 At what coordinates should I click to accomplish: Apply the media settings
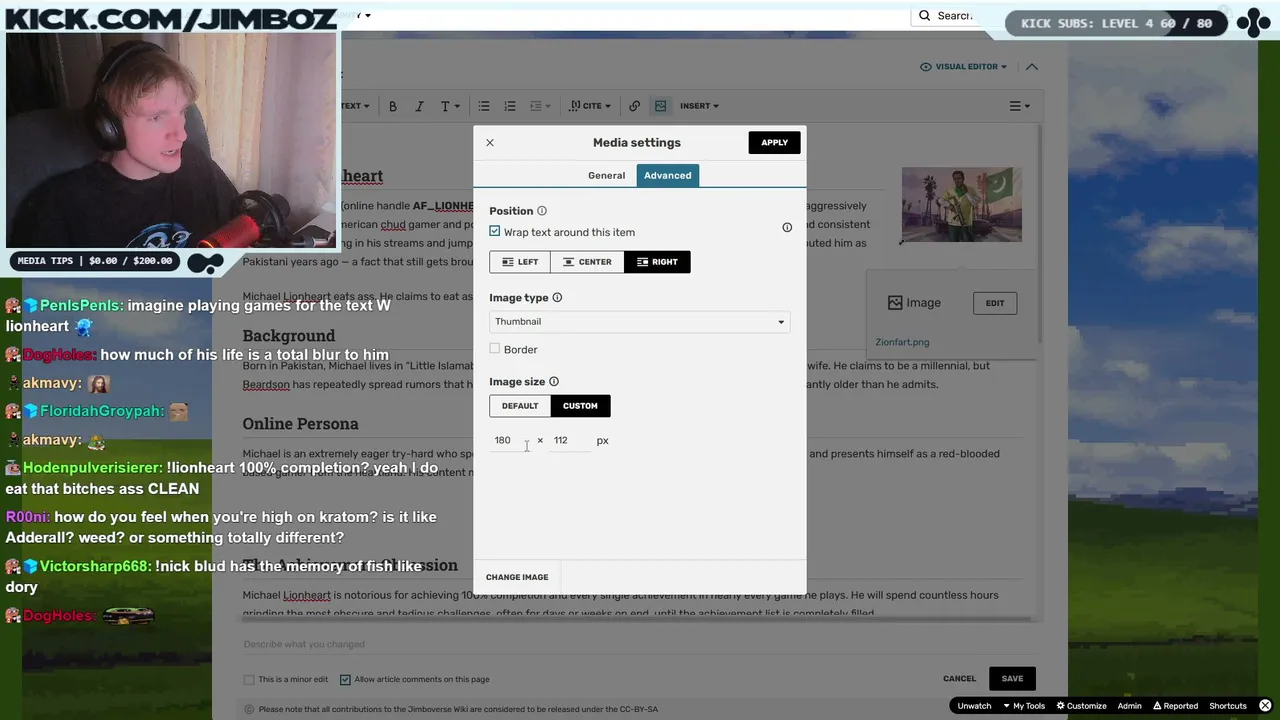coord(774,142)
